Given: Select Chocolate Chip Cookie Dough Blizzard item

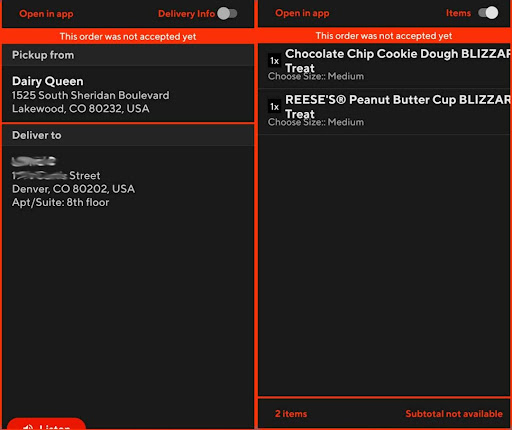Looking at the screenshot, I should click(x=384, y=66).
